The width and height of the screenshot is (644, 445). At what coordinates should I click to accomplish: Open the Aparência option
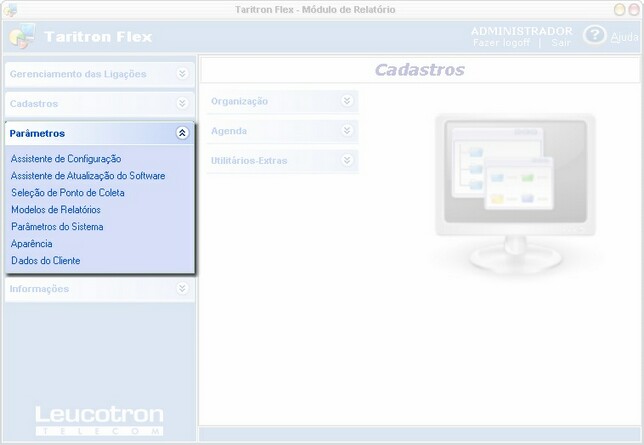(x=32, y=244)
